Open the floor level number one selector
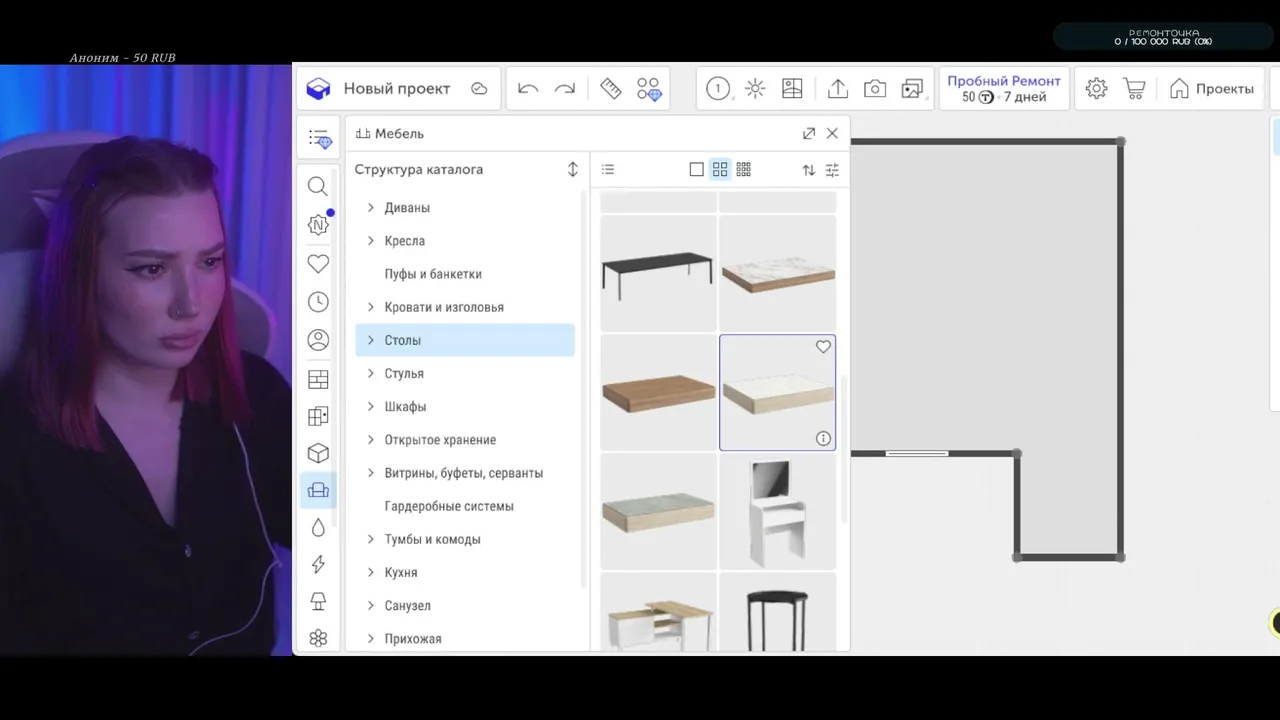 718,89
